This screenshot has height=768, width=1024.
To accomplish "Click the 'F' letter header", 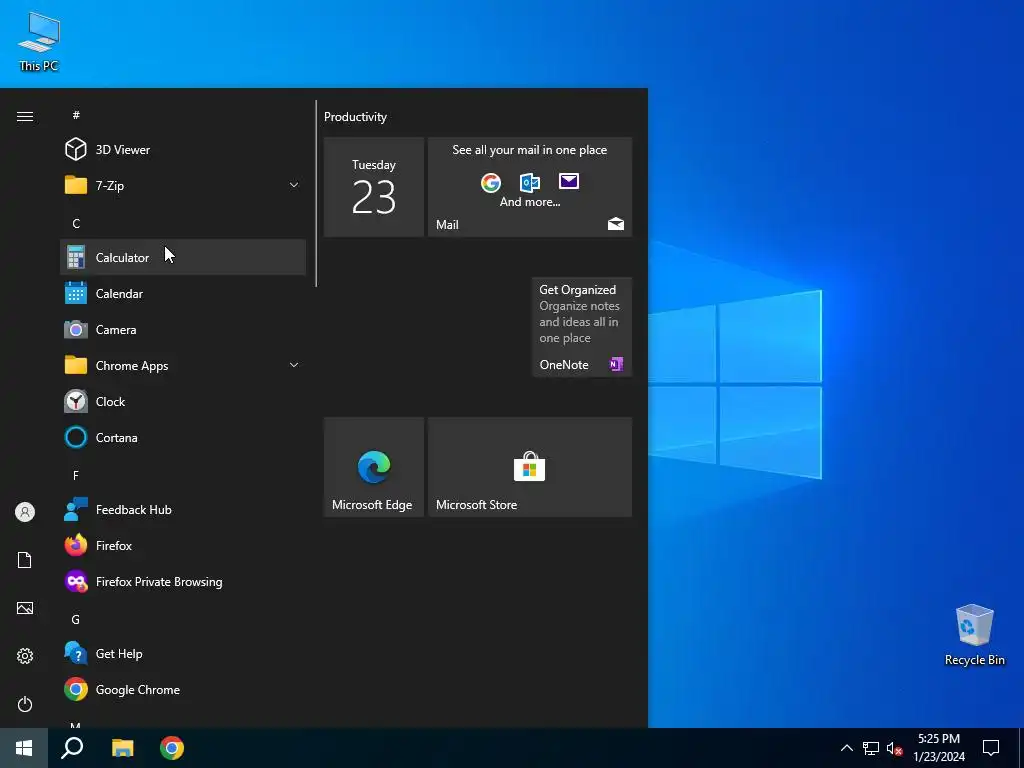I will 76,475.
